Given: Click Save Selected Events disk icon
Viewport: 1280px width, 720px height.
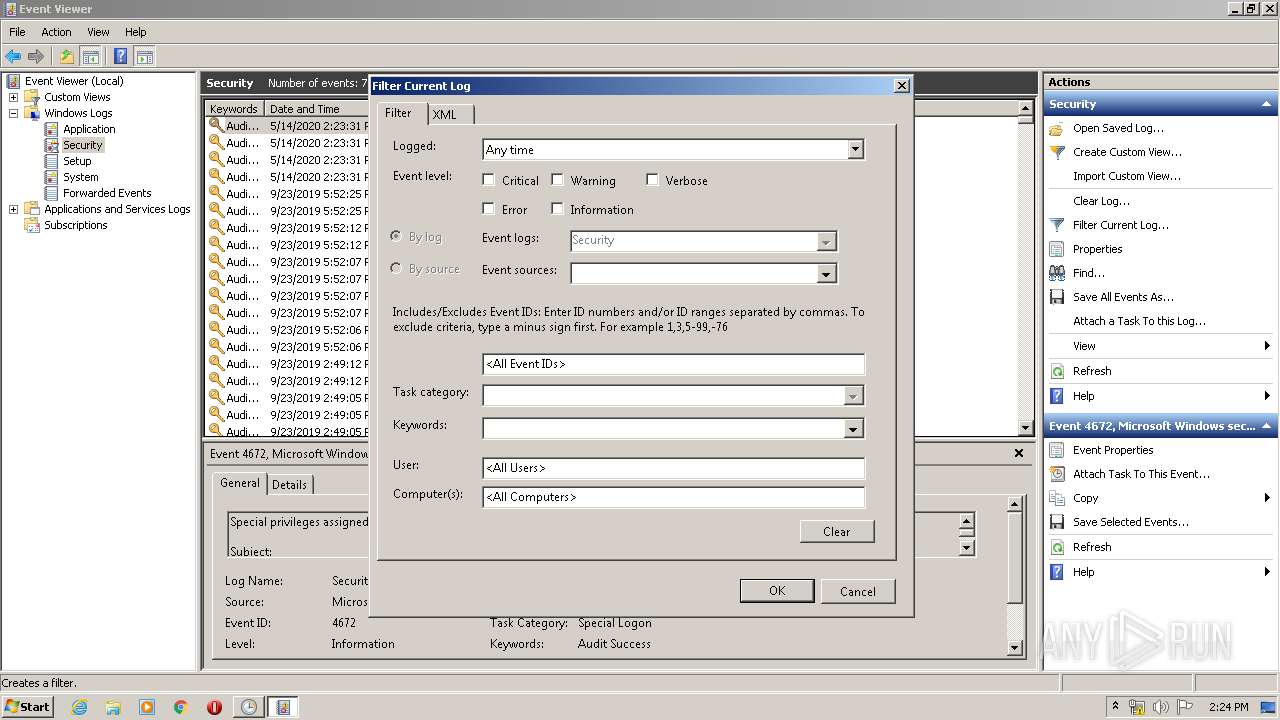Looking at the screenshot, I should click(1057, 522).
